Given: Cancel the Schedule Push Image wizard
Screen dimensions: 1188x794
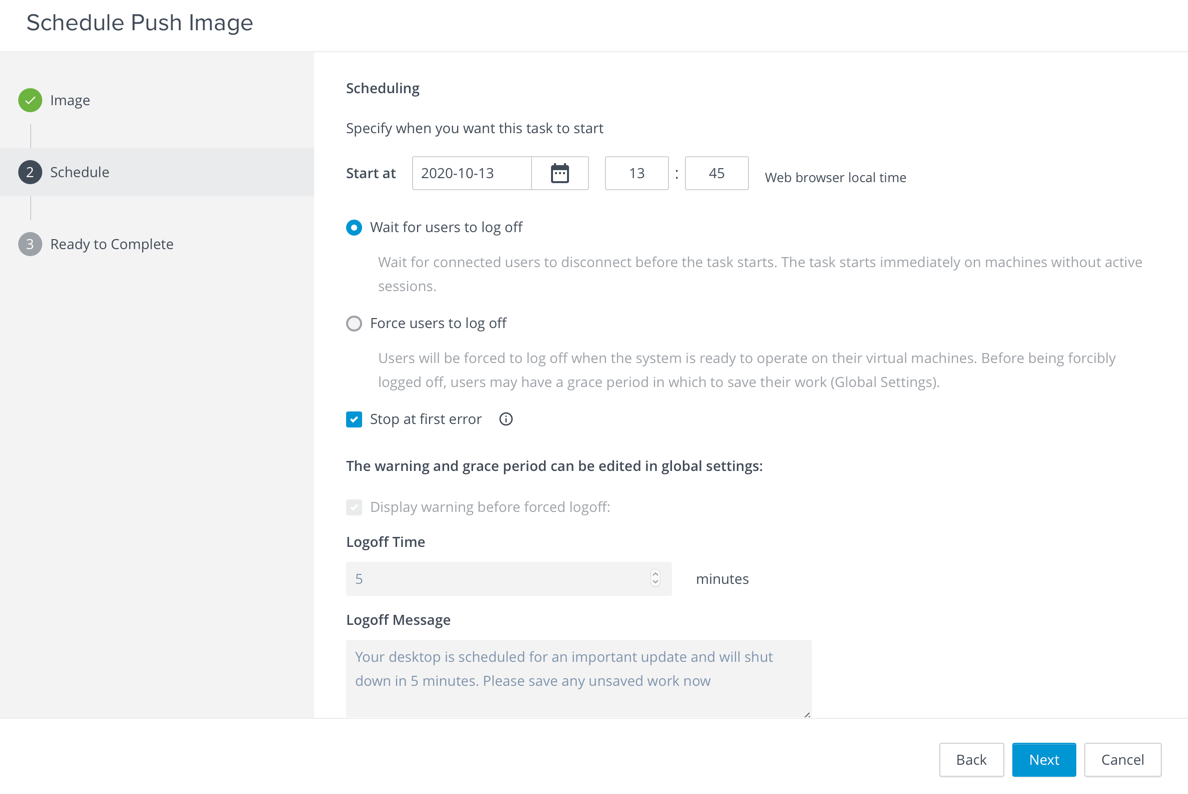Looking at the screenshot, I should click(1122, 760).
